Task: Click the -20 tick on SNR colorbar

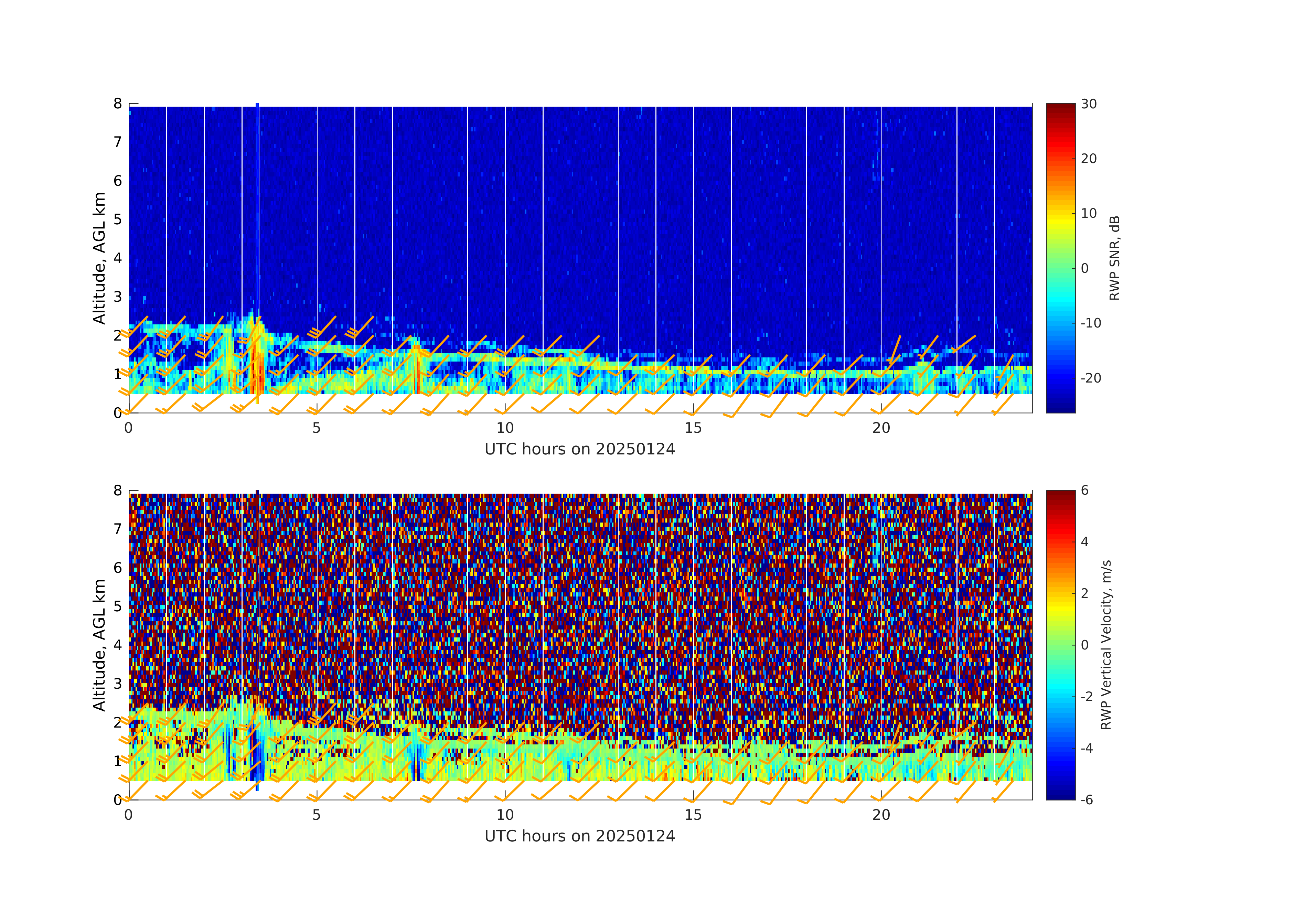Action: pos(1091,378)
